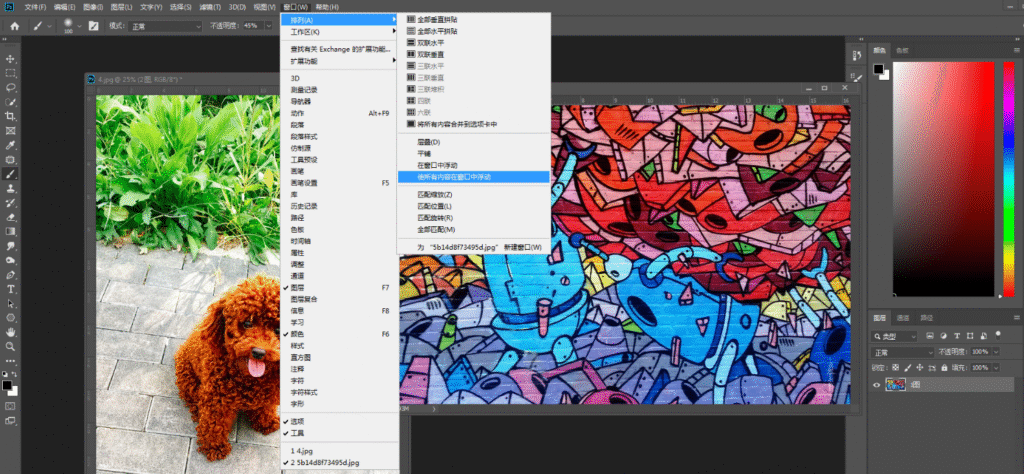Click the Tile All Vertically icon row

(473, 20)
